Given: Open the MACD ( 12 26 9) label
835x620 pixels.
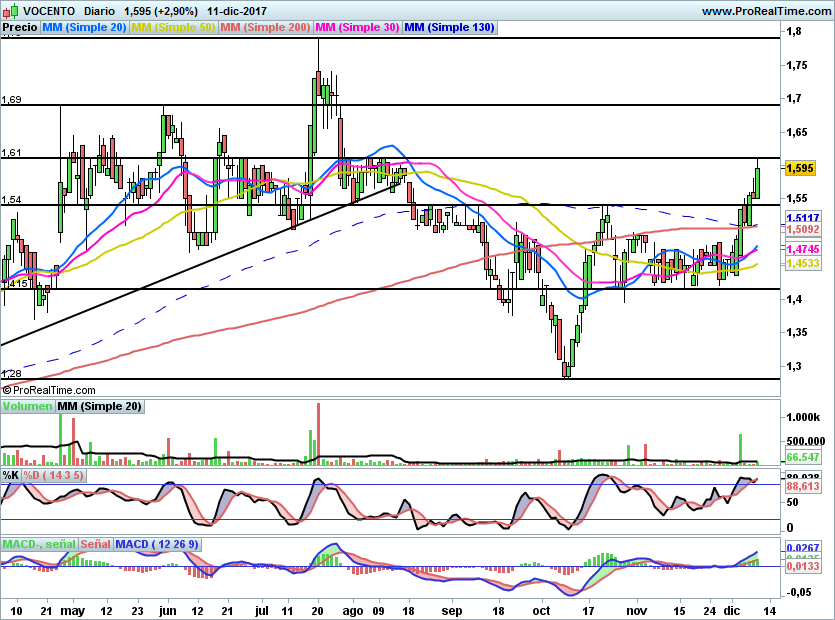Looking at the screenshot, I should point(157,544).
